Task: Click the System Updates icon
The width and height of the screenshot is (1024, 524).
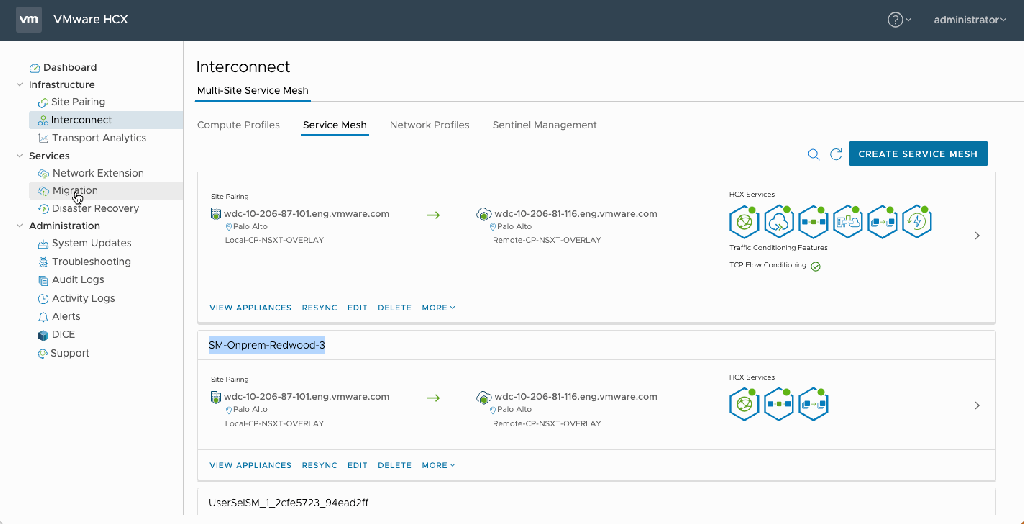Action: click(44, 244)
